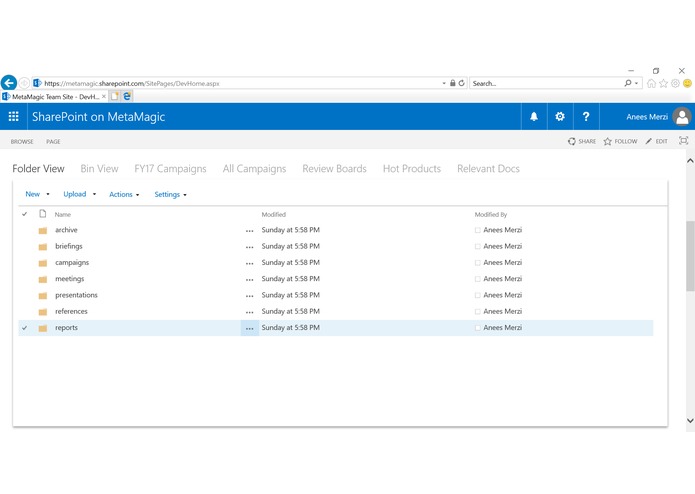
Task: Click the vertical scrollbar thumb
Action: (x=690, y=256)
